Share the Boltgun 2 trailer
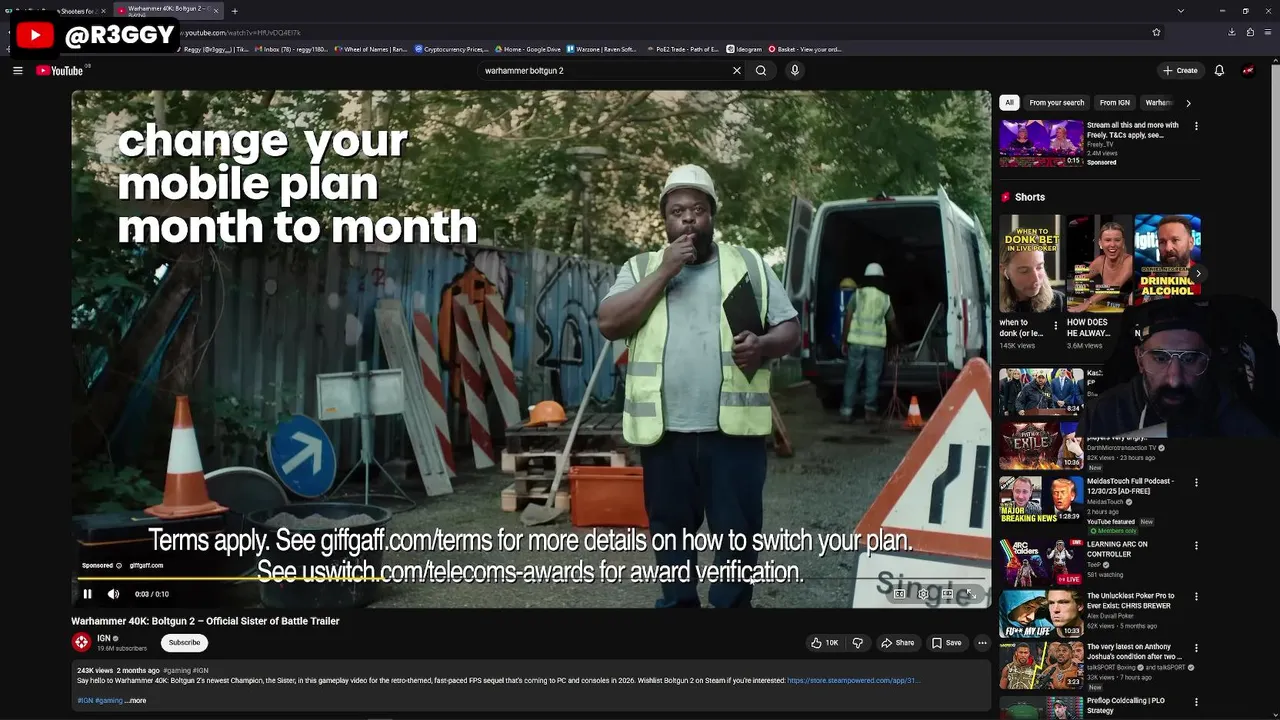The width and height of the screenshot is (1280, 720). pos(898,643)
